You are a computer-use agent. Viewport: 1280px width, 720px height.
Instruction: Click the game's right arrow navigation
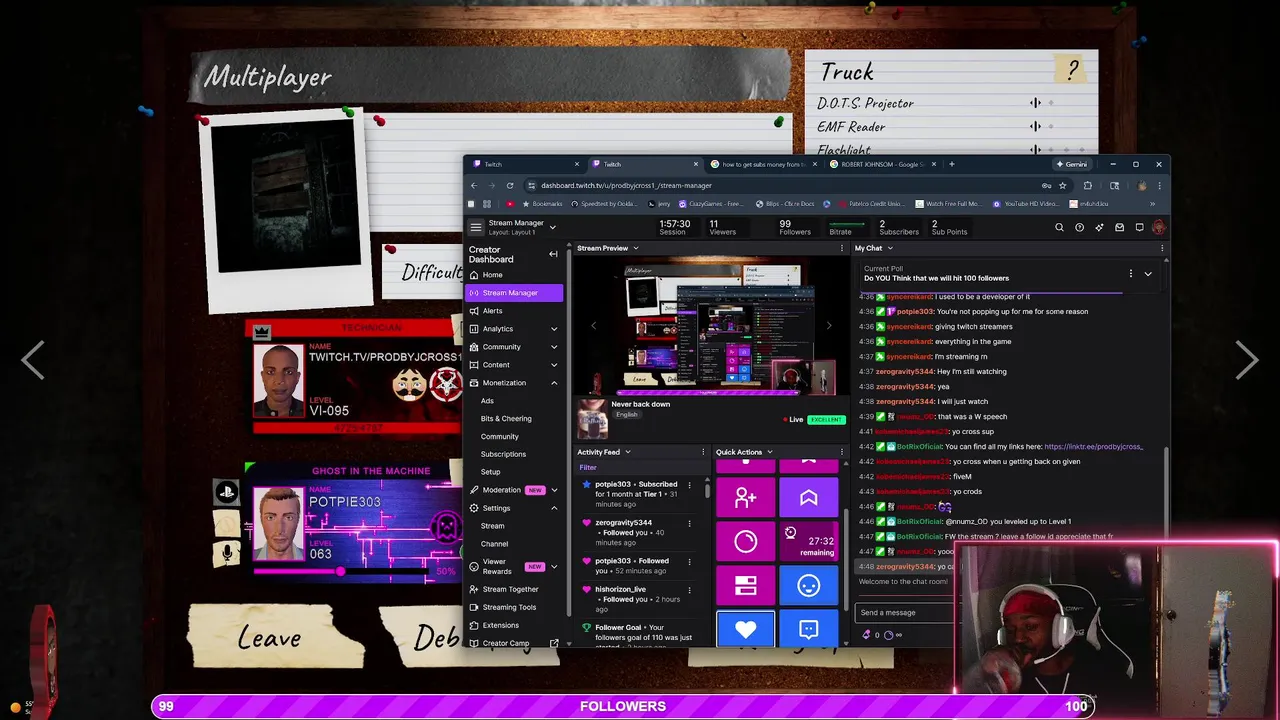tap(1246, 360)
